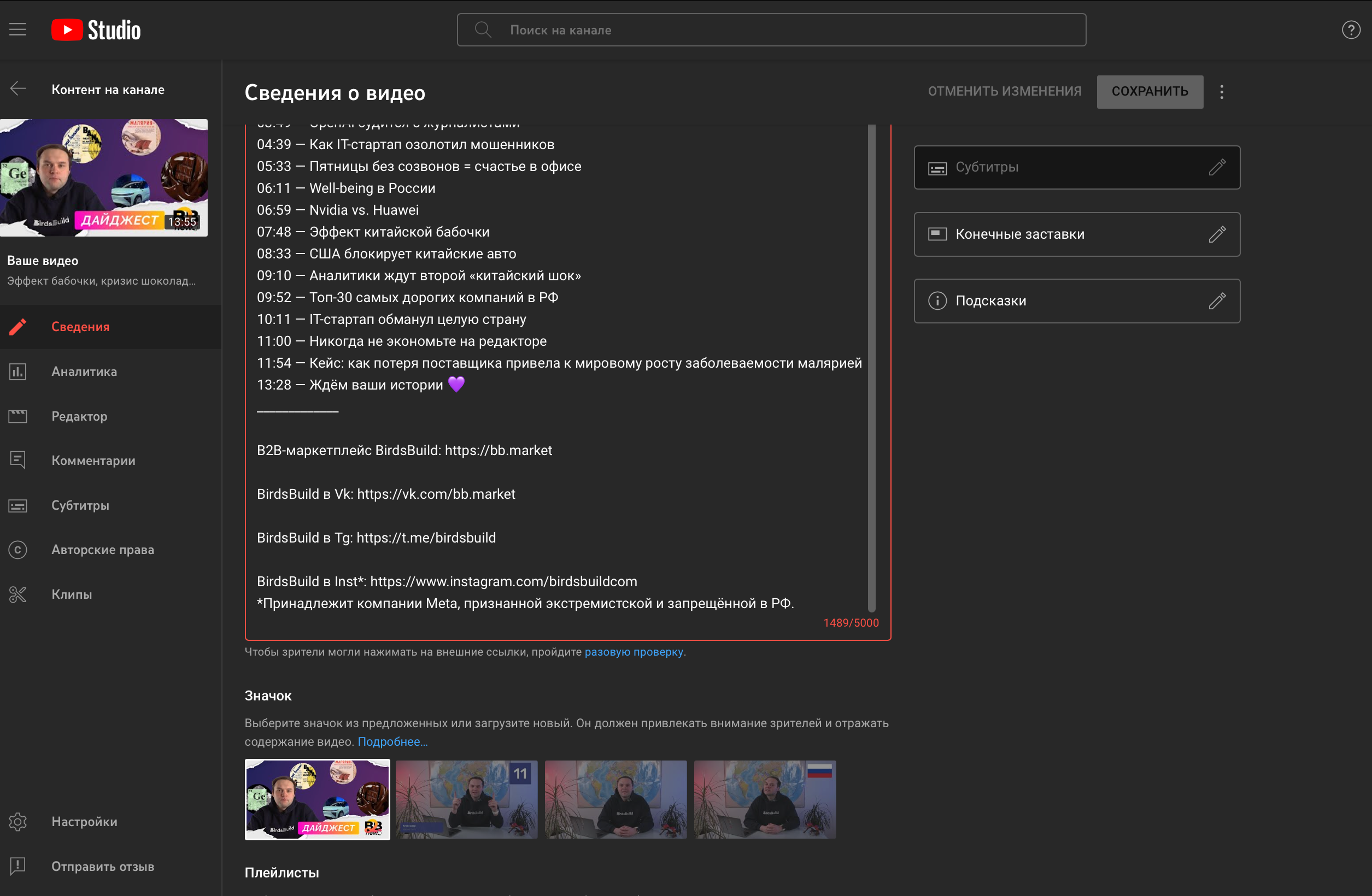Open Отправить отзыв in the sidebar
The height and width of the screenshot is (896, 1372).
[x=110, y=866]
